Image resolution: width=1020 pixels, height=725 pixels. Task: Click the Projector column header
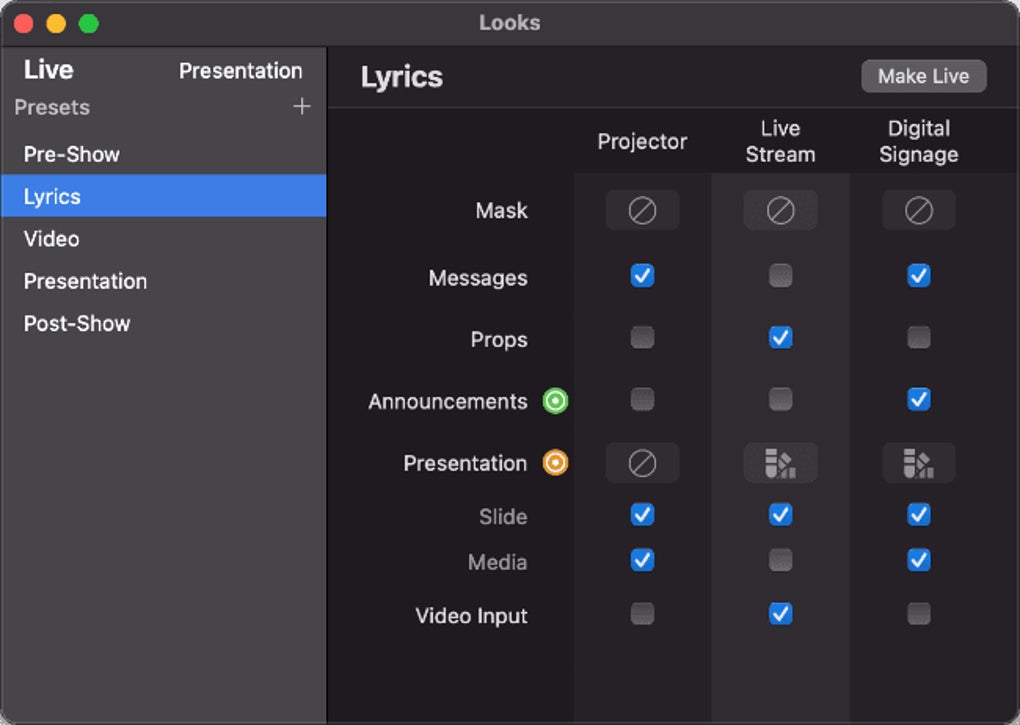642,141
